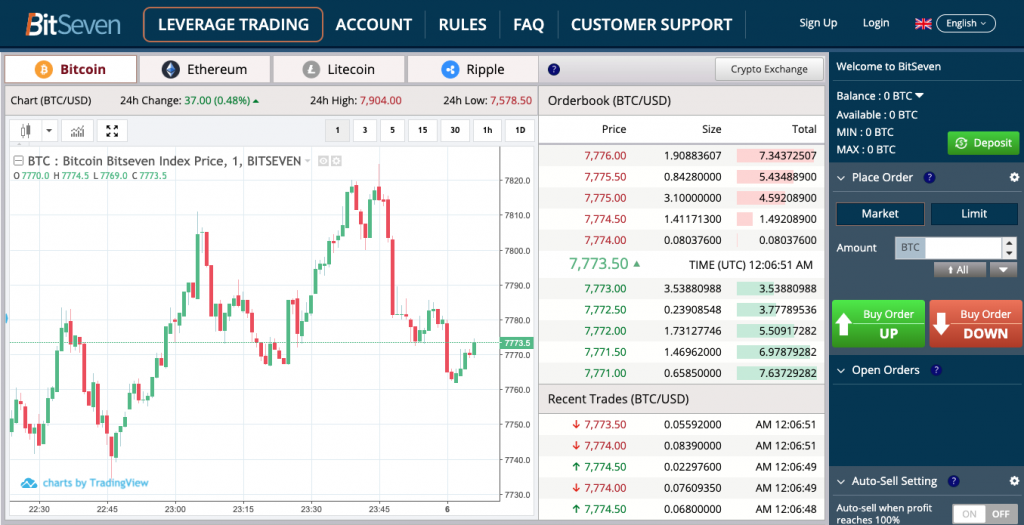The image size is (1024, 525).
Task: Open the help icon beside Ripple tab
Action: (x=554, y=69)
